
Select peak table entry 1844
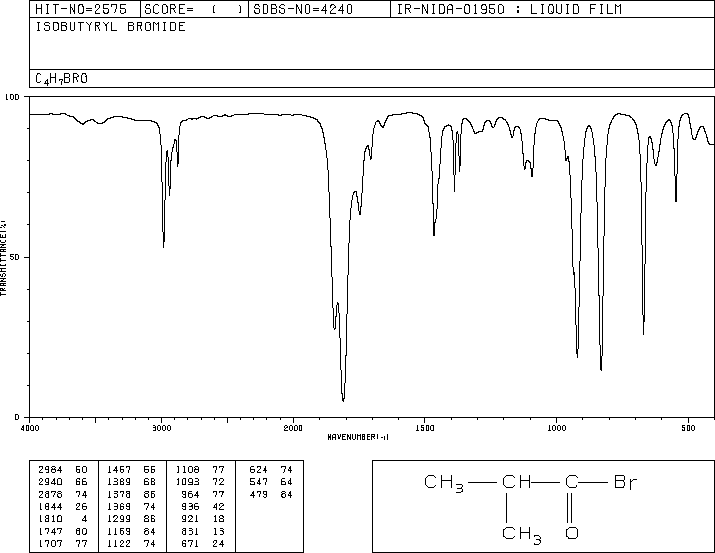(x=50, y=506)
